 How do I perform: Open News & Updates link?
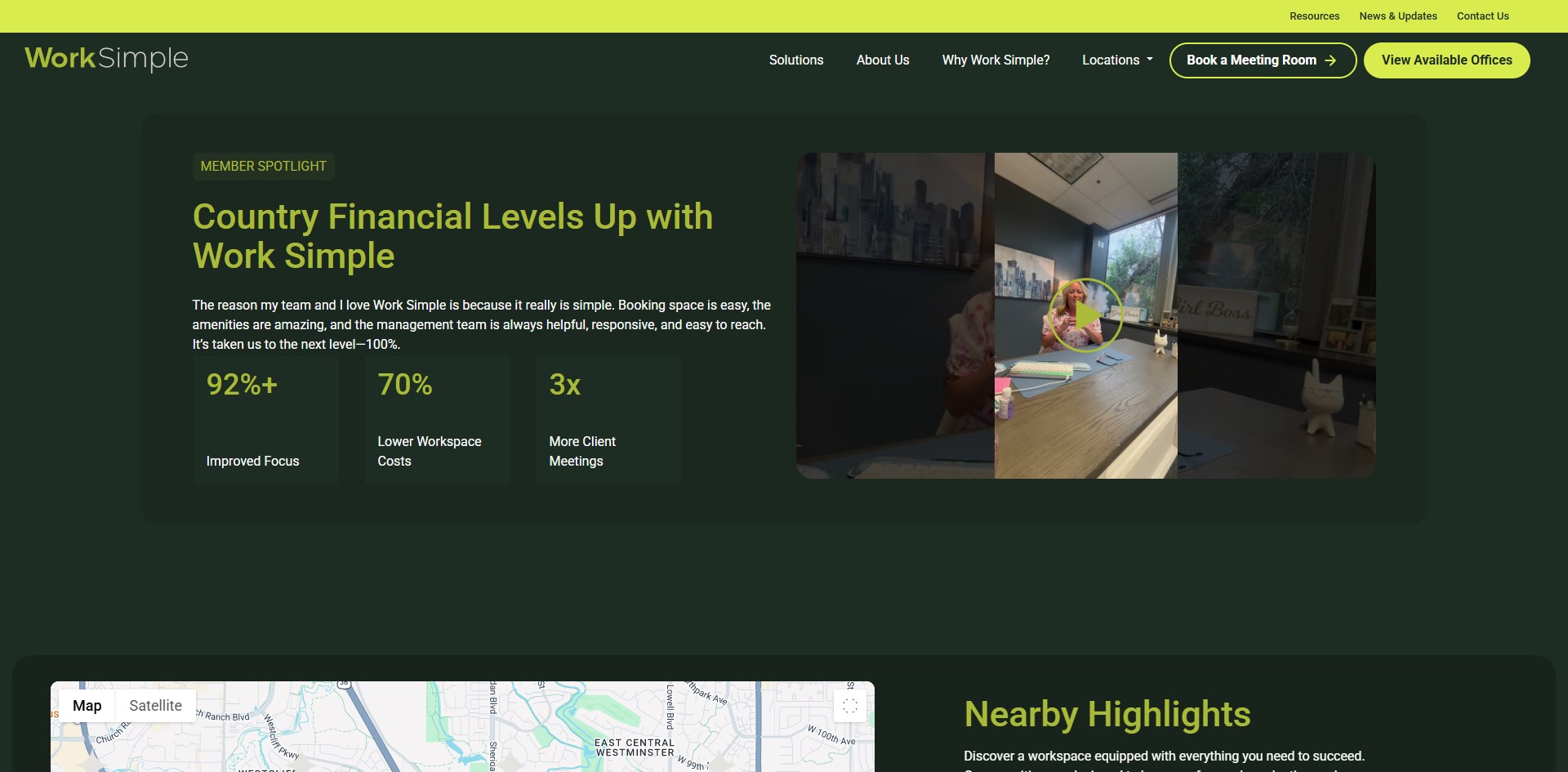coord(1398,16)
